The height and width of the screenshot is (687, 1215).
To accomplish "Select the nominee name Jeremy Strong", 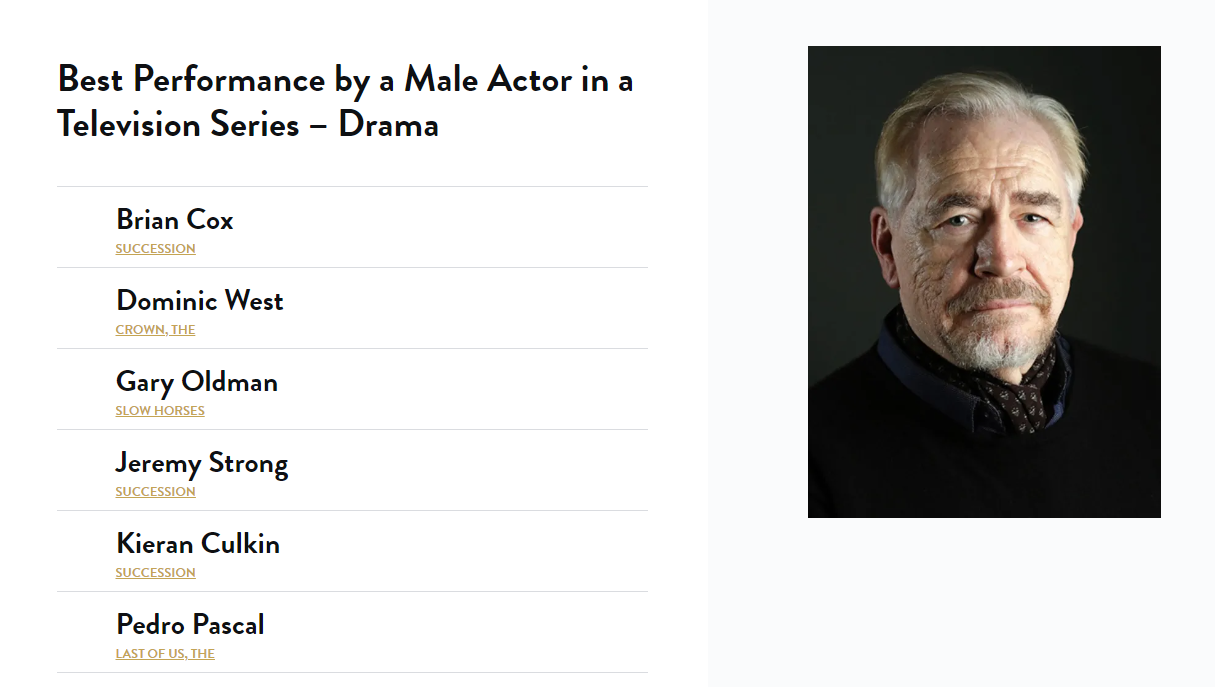I will click(202, 463).
